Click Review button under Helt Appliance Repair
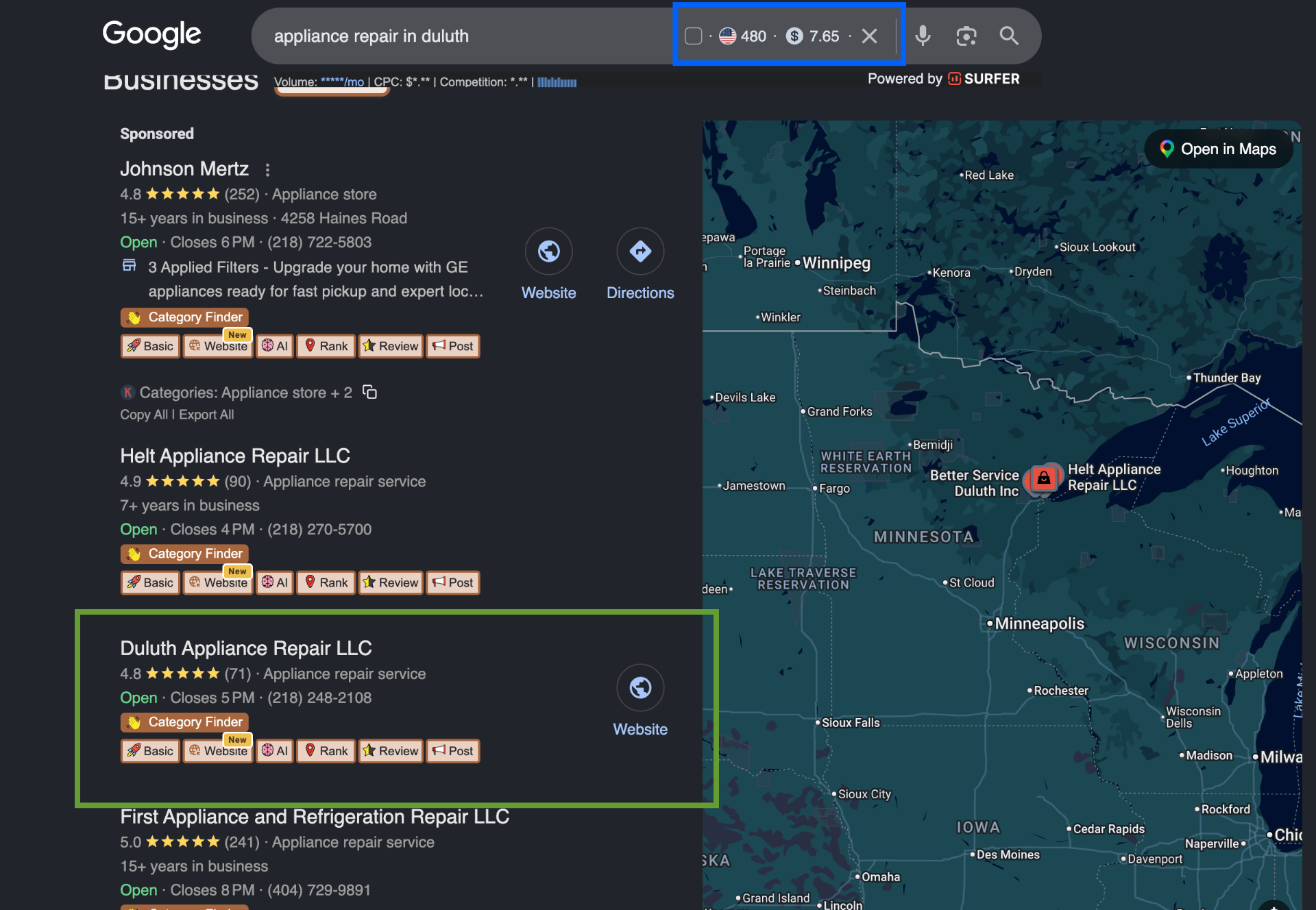 (391, 582)
